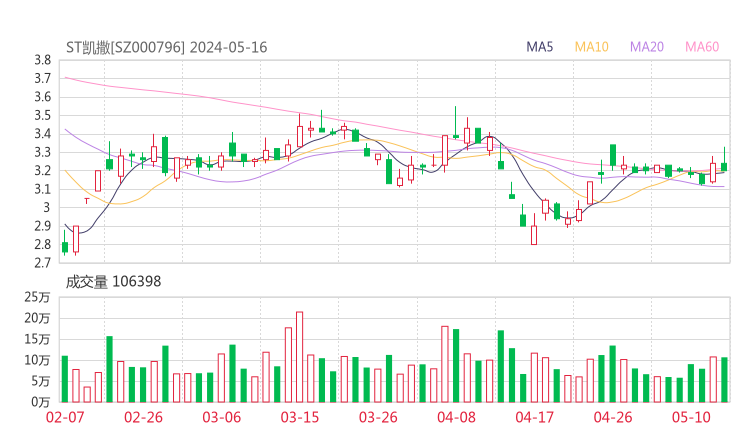Click the 03-06 date axis label
The width and height of the screenshot is (740, 440).
tap(221, 417)
